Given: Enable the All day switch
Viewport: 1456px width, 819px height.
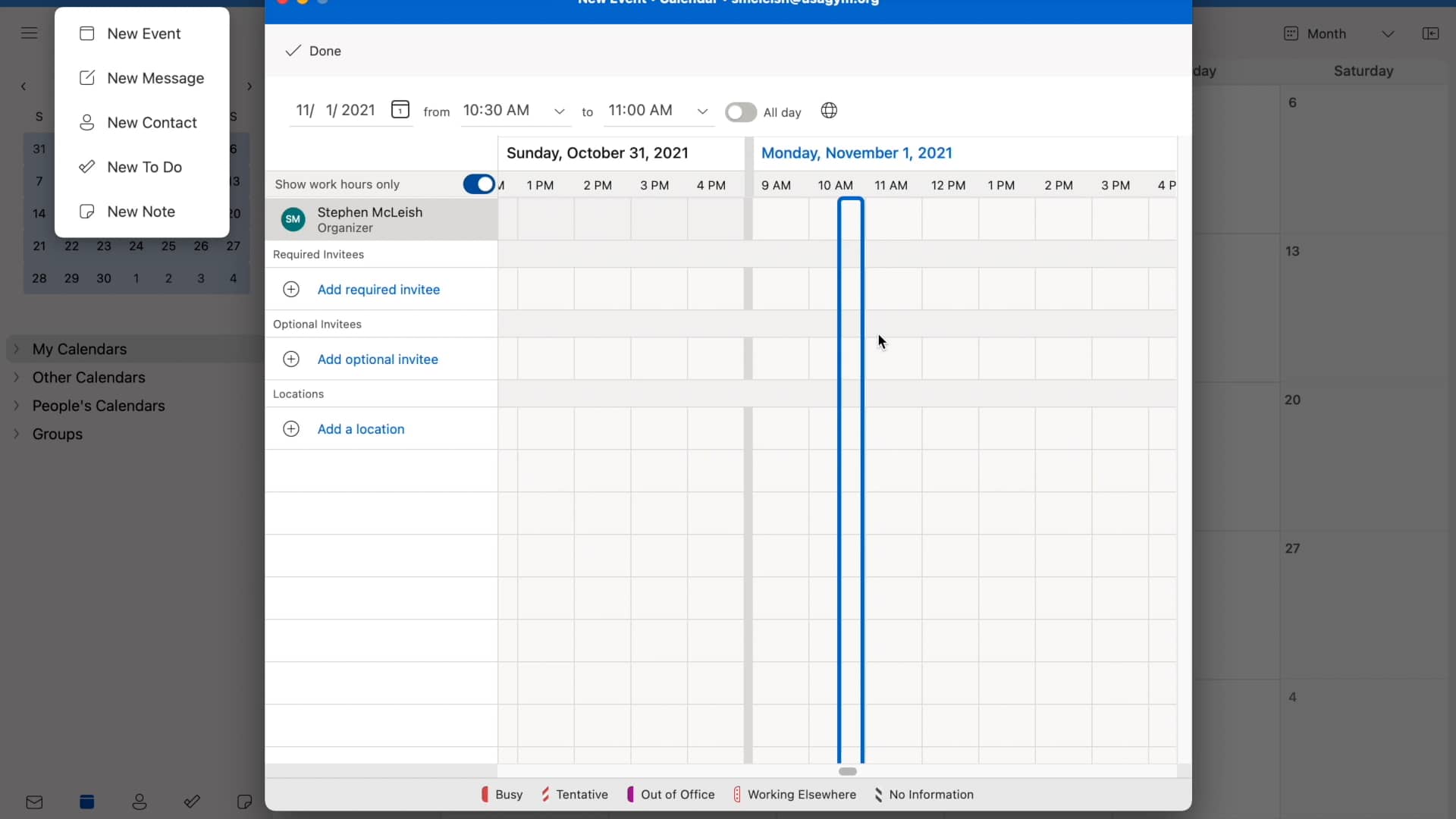Looking at the screenshot, I should click(740, 111).
